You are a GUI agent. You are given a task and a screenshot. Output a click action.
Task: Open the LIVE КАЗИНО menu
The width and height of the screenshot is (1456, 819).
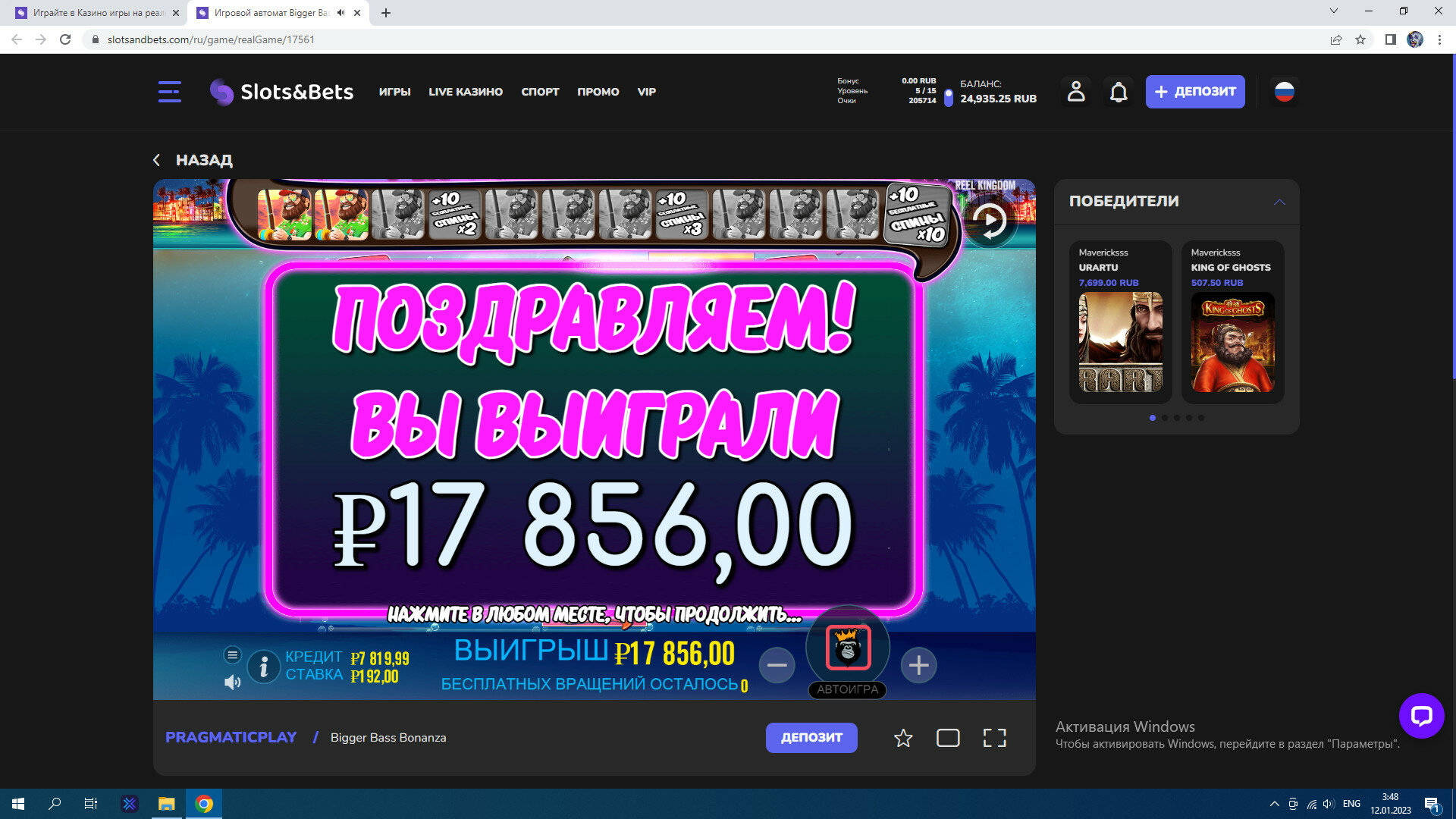tap(466, 92)
